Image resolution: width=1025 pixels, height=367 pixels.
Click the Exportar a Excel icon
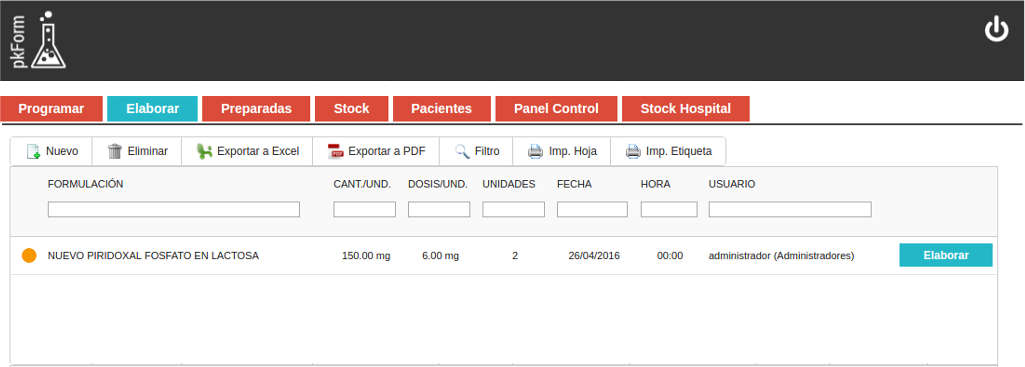tap(205, 152)
